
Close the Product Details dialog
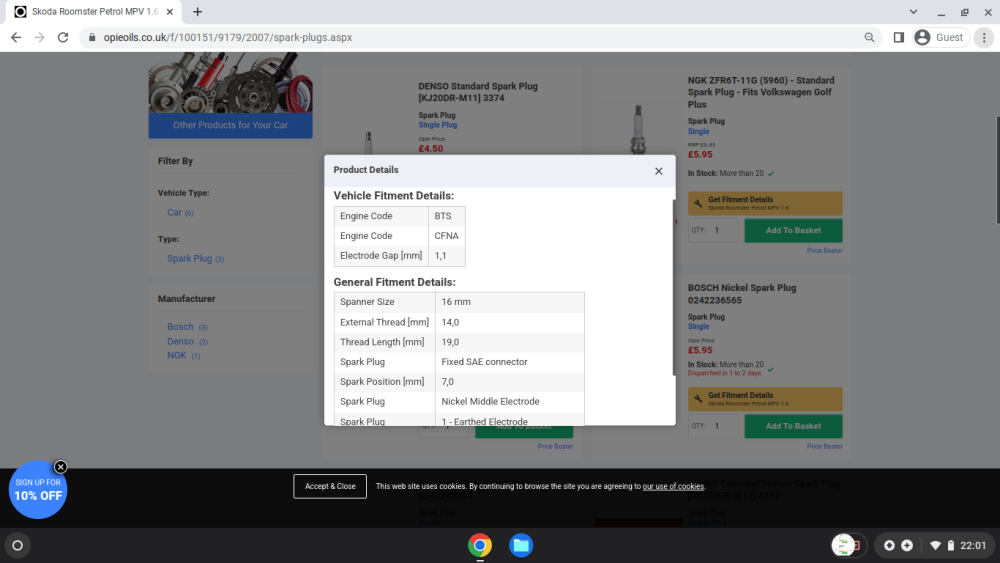[658, 171]
